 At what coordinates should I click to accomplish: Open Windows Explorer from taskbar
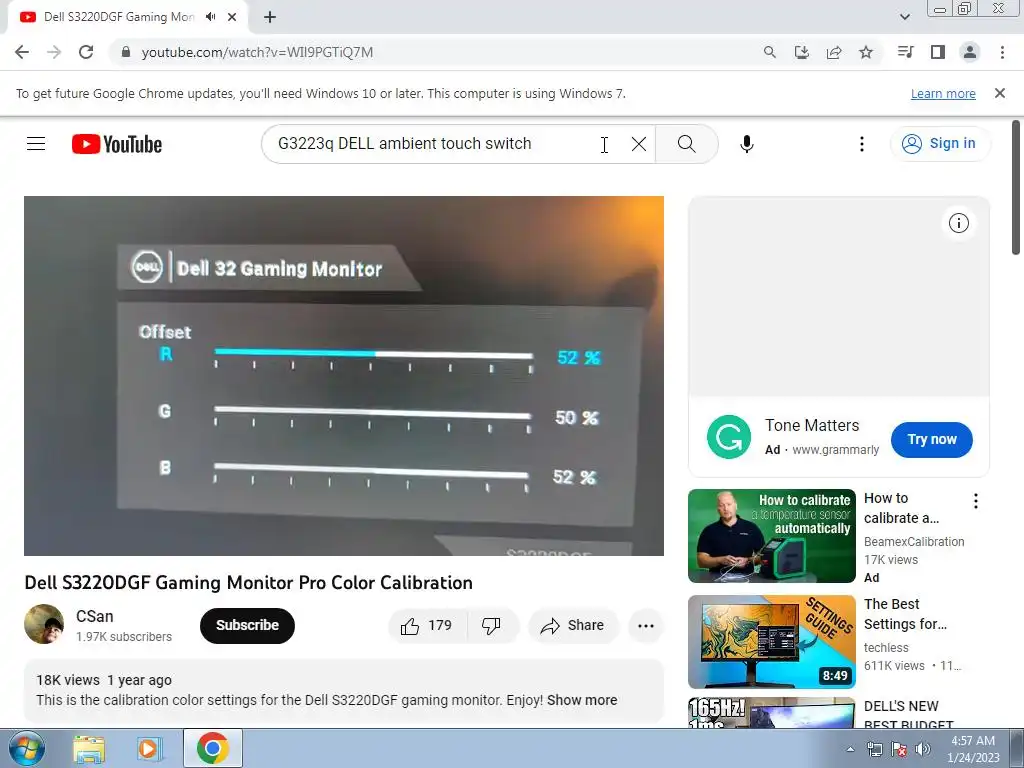[x=89, y=748]
